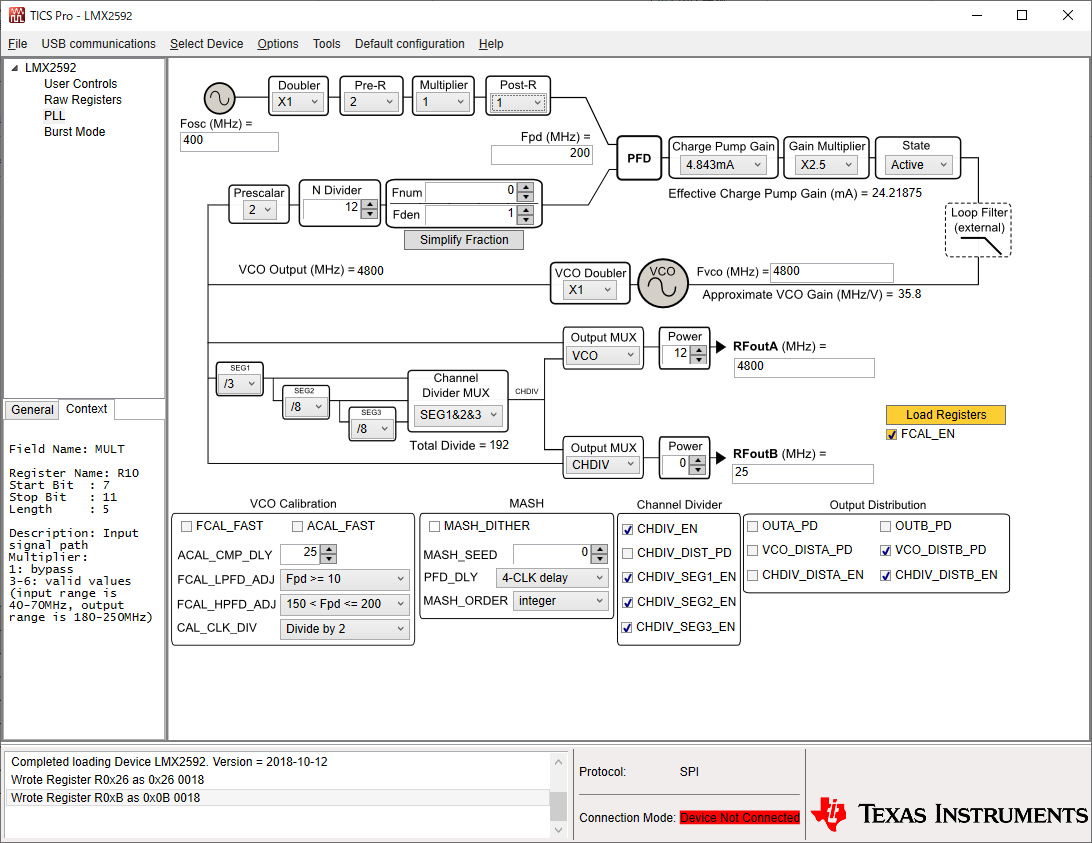The image size is (1092, 843).
Task: Click the Fosc oscillator sine-wave icon
Action: pos(219,98)
